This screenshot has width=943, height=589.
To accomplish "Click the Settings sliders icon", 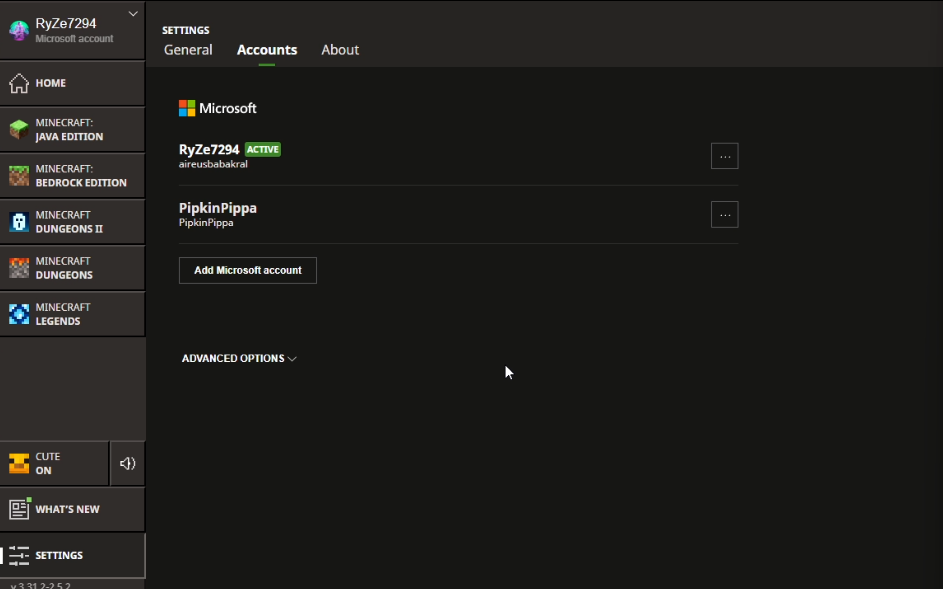I will 19,555.
